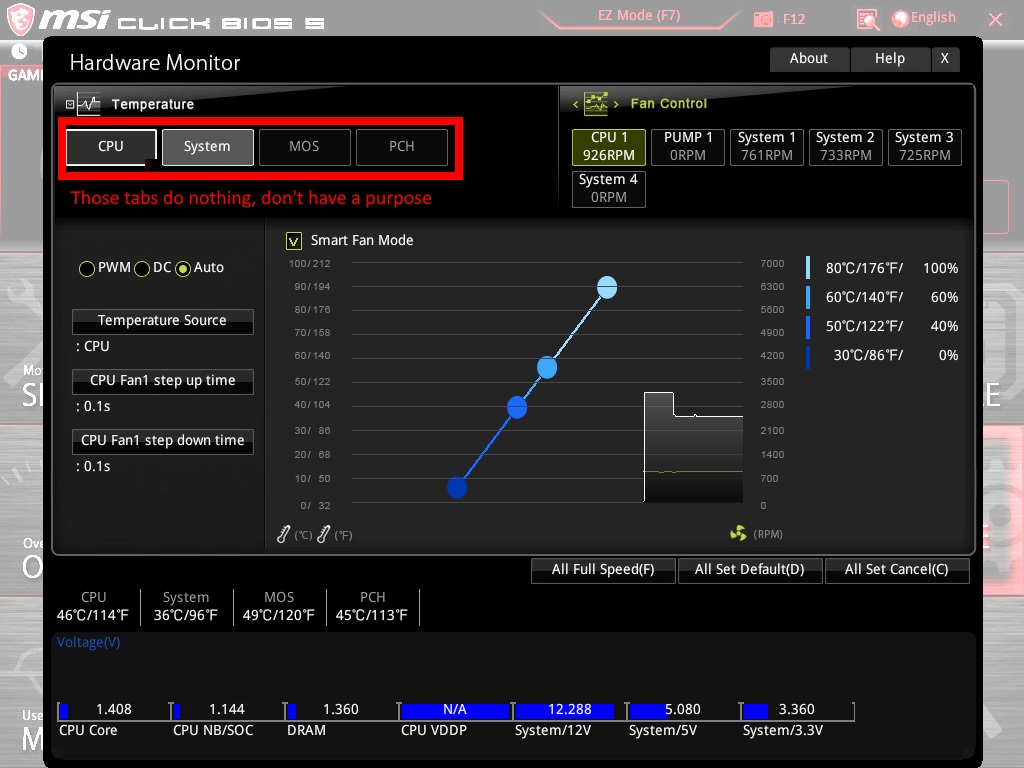Close the BIOS with the top-right X
The width and height of the screenshot is (1024, 768).
995,20
